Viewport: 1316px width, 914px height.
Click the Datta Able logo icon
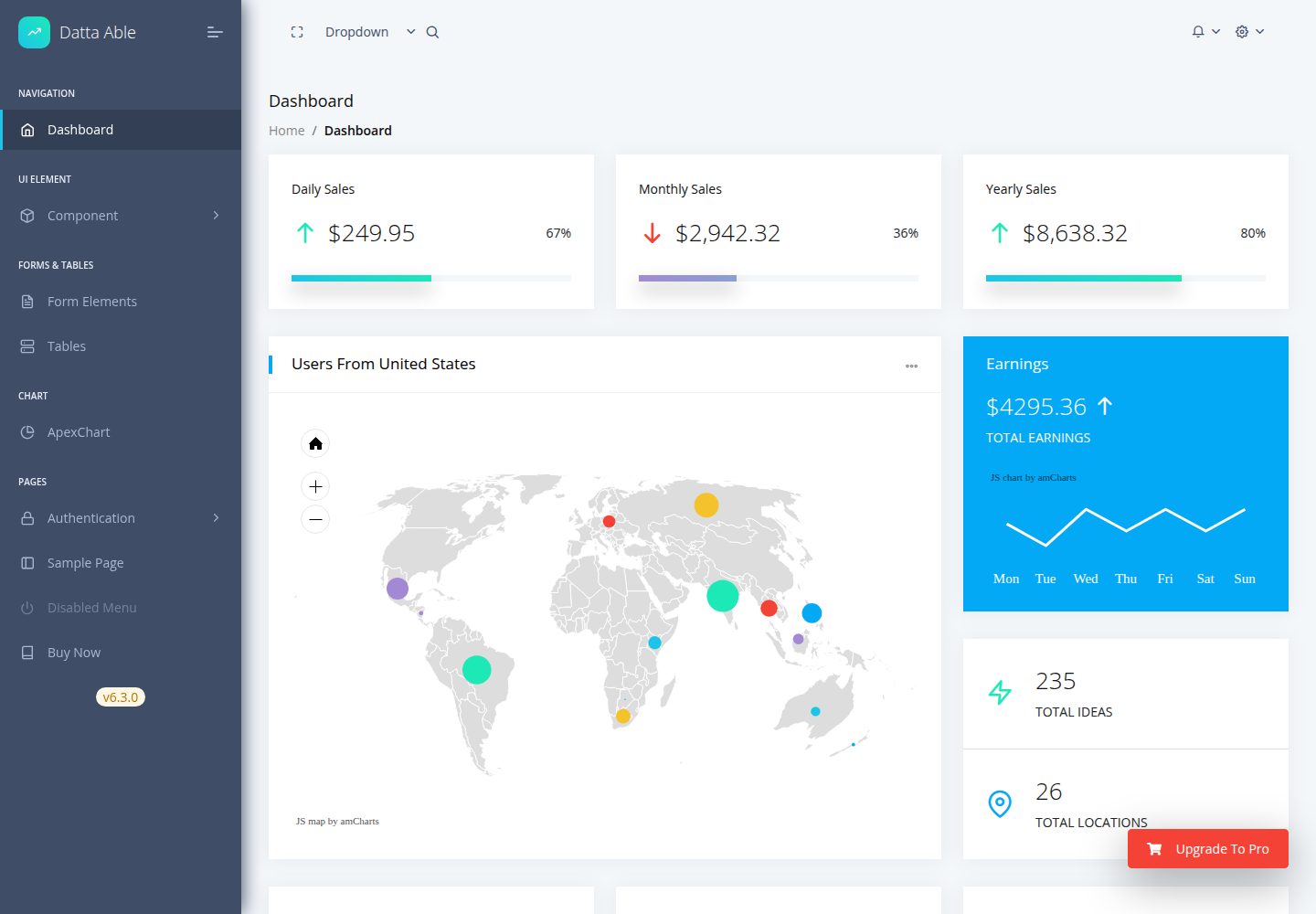(x=34, y=32)
